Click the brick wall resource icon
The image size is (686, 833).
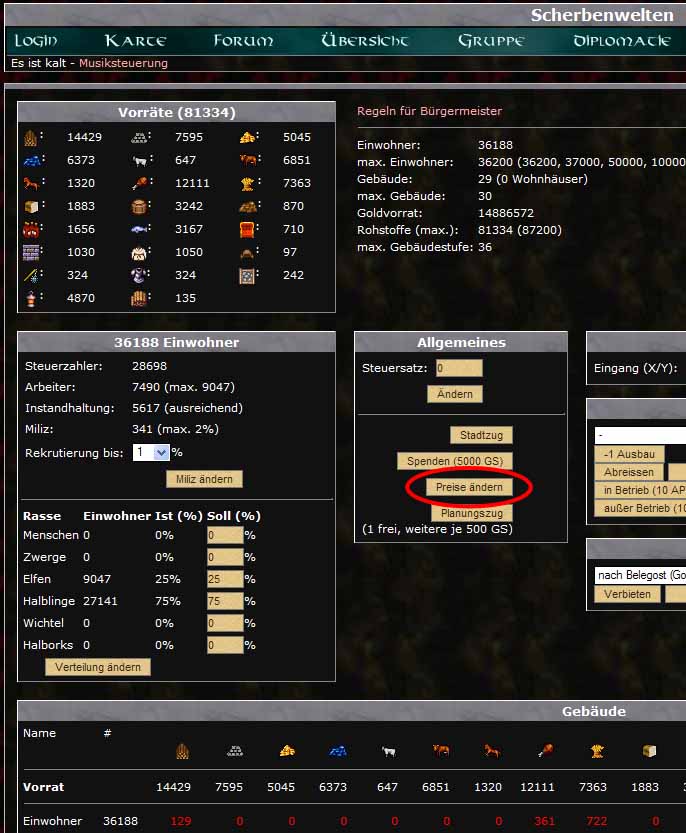32,252
